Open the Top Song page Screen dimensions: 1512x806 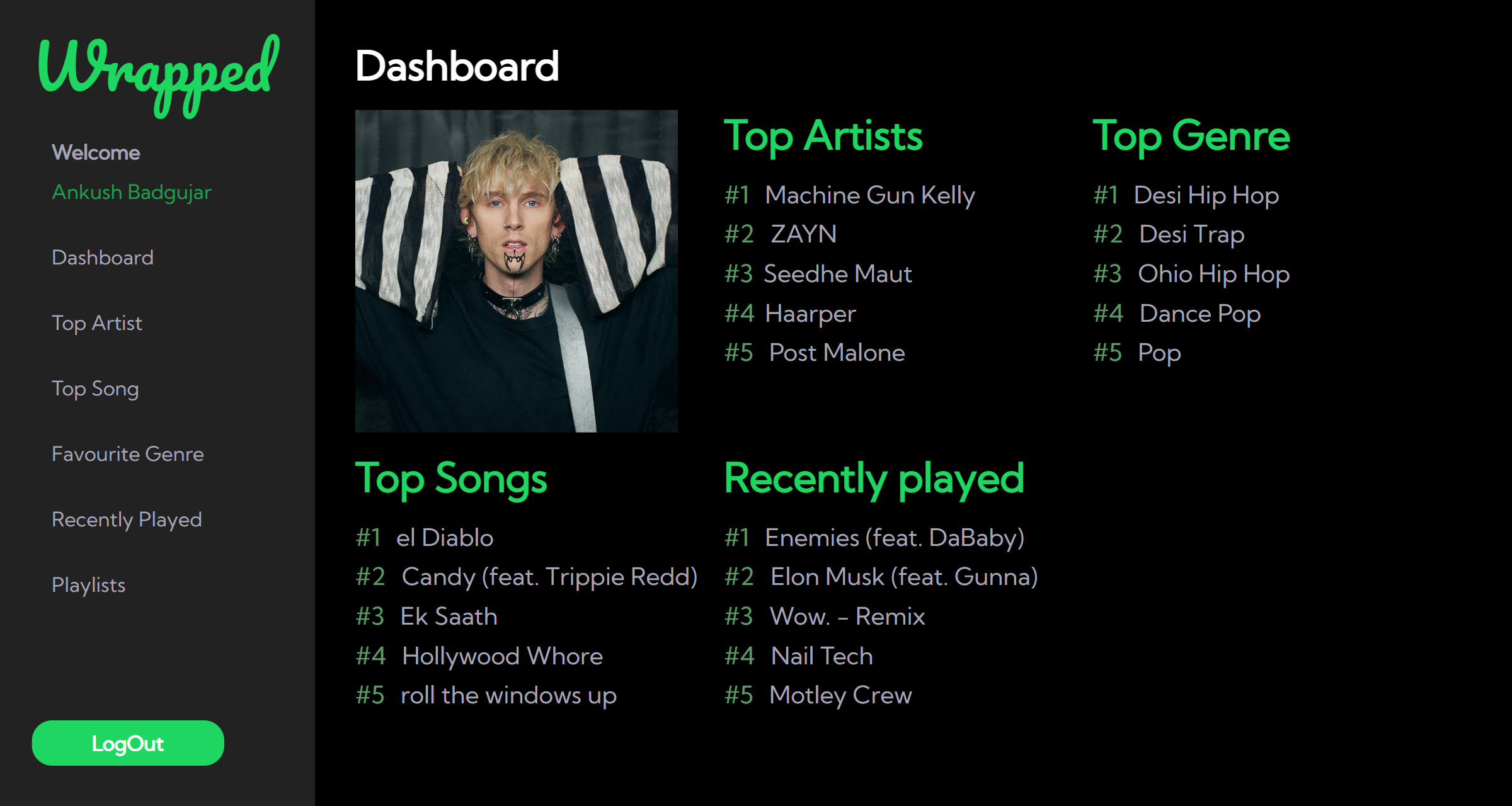[95, 389]
